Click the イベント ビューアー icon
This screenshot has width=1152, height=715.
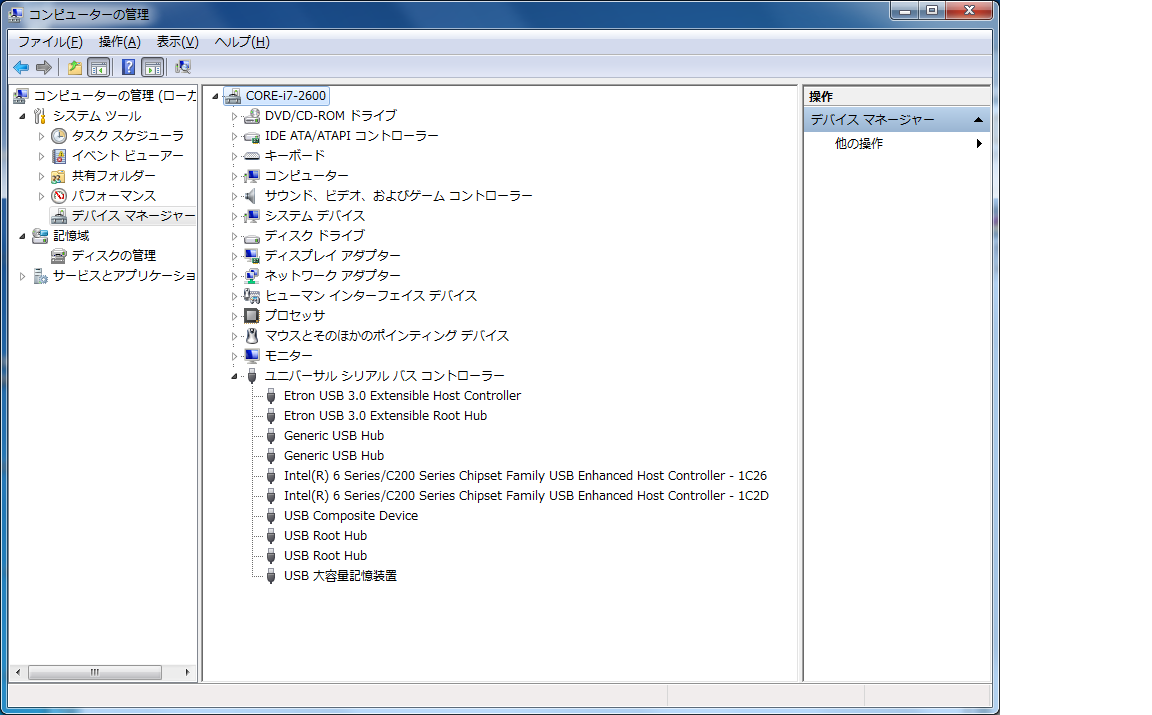click(59, 156)
